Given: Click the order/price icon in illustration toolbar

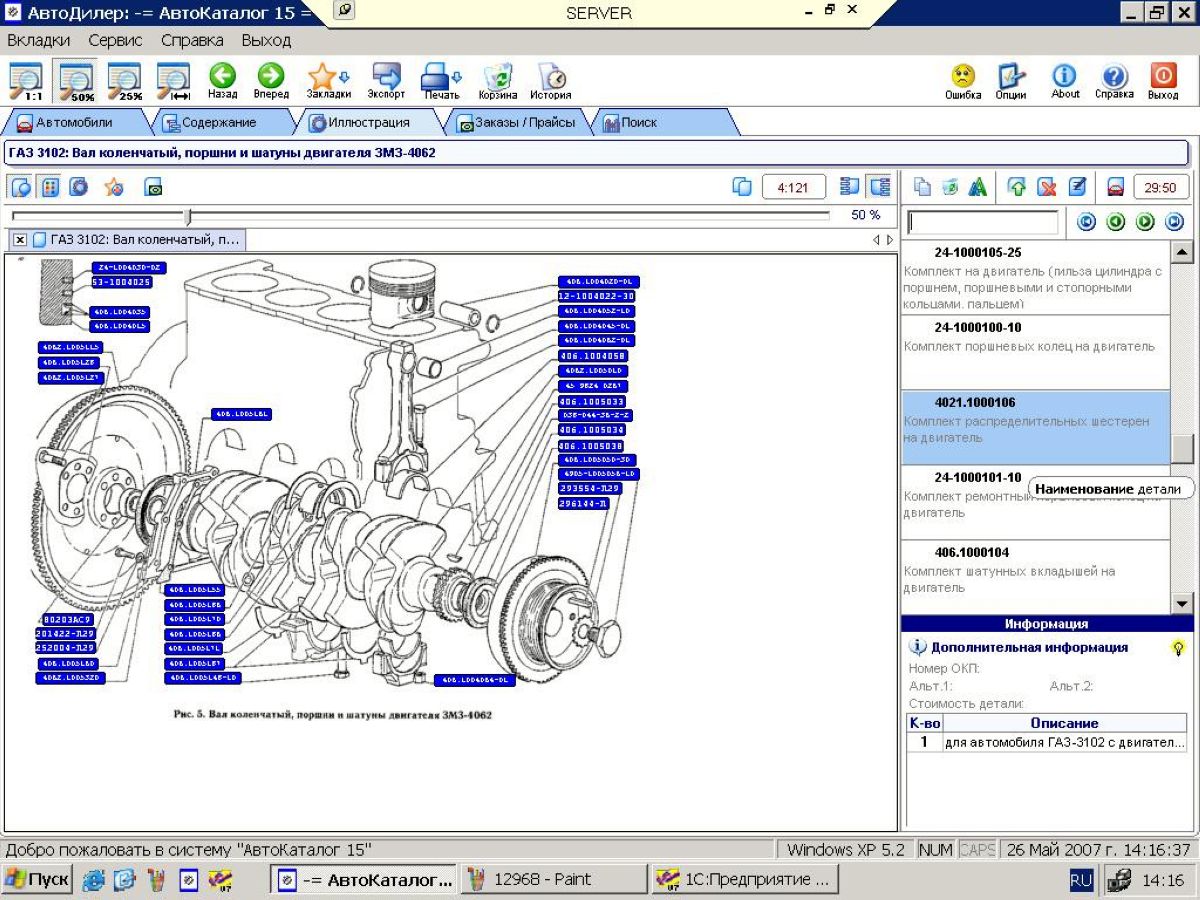Looking at the screenshot, I should [x=153, y=187].
